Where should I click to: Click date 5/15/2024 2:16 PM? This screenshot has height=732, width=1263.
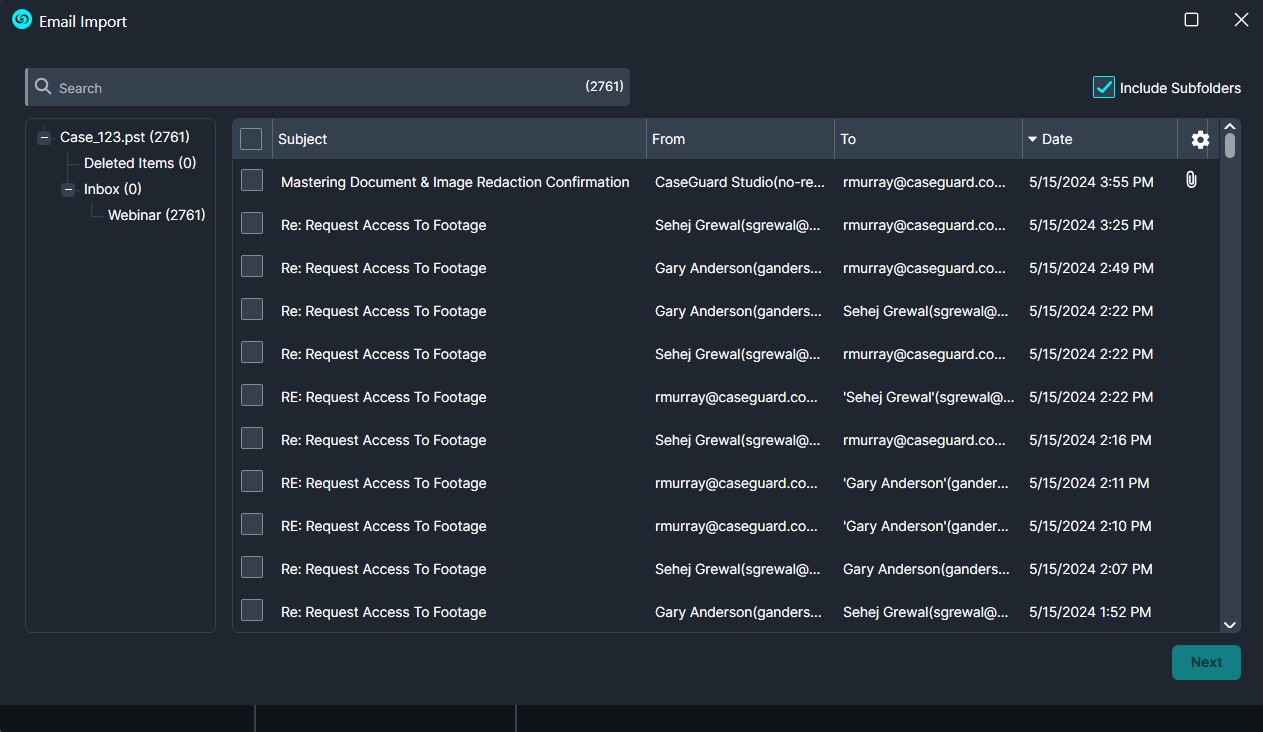pyautogui.click(x=1090, y=440)
